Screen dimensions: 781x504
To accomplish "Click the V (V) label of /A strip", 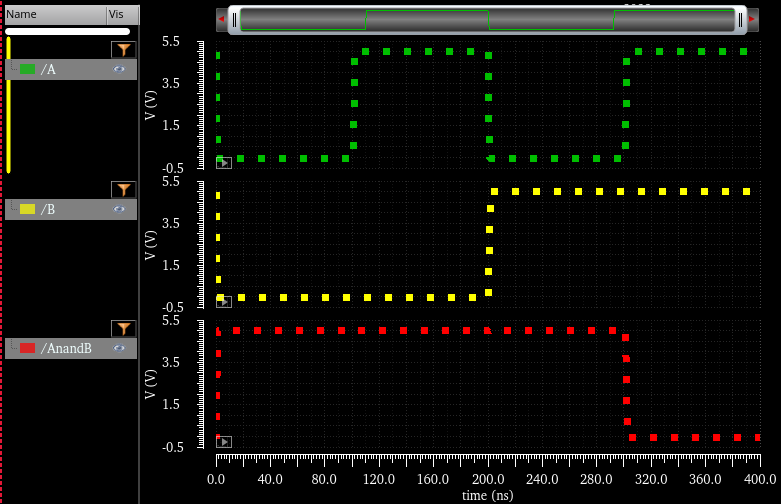I will click(x=150, y=105).
